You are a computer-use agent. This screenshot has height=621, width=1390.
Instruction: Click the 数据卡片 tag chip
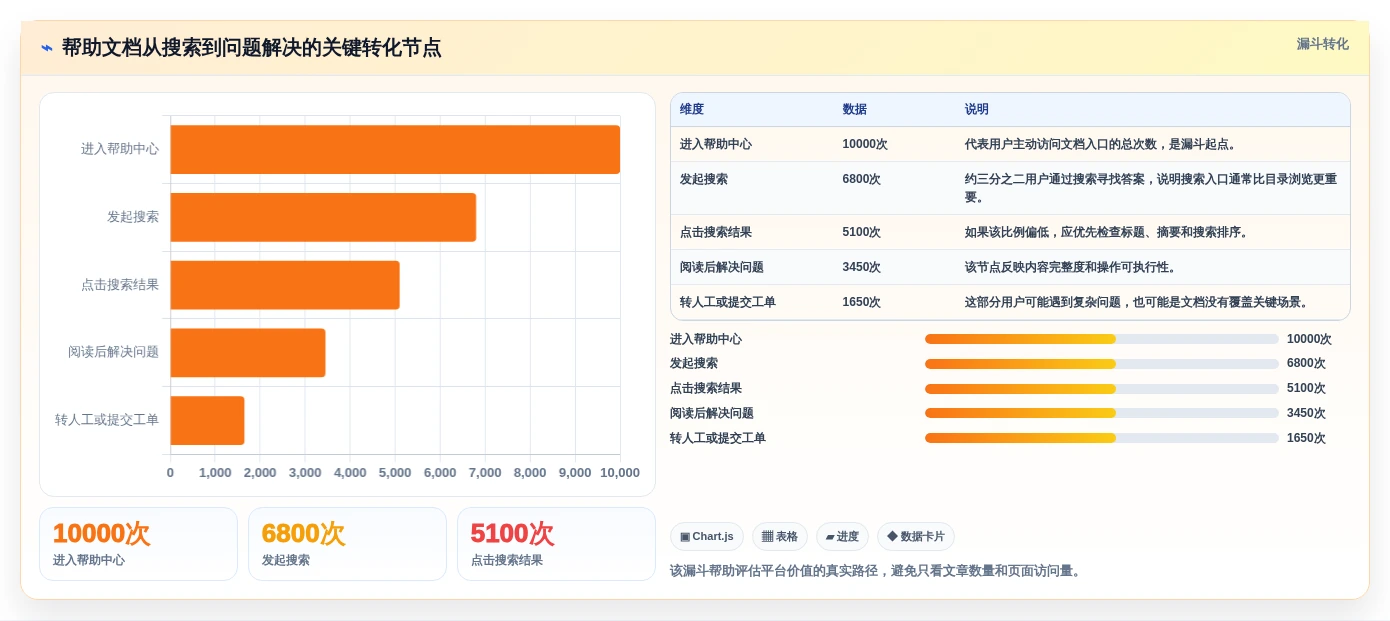pyautogui.click(x=916, y=537)
